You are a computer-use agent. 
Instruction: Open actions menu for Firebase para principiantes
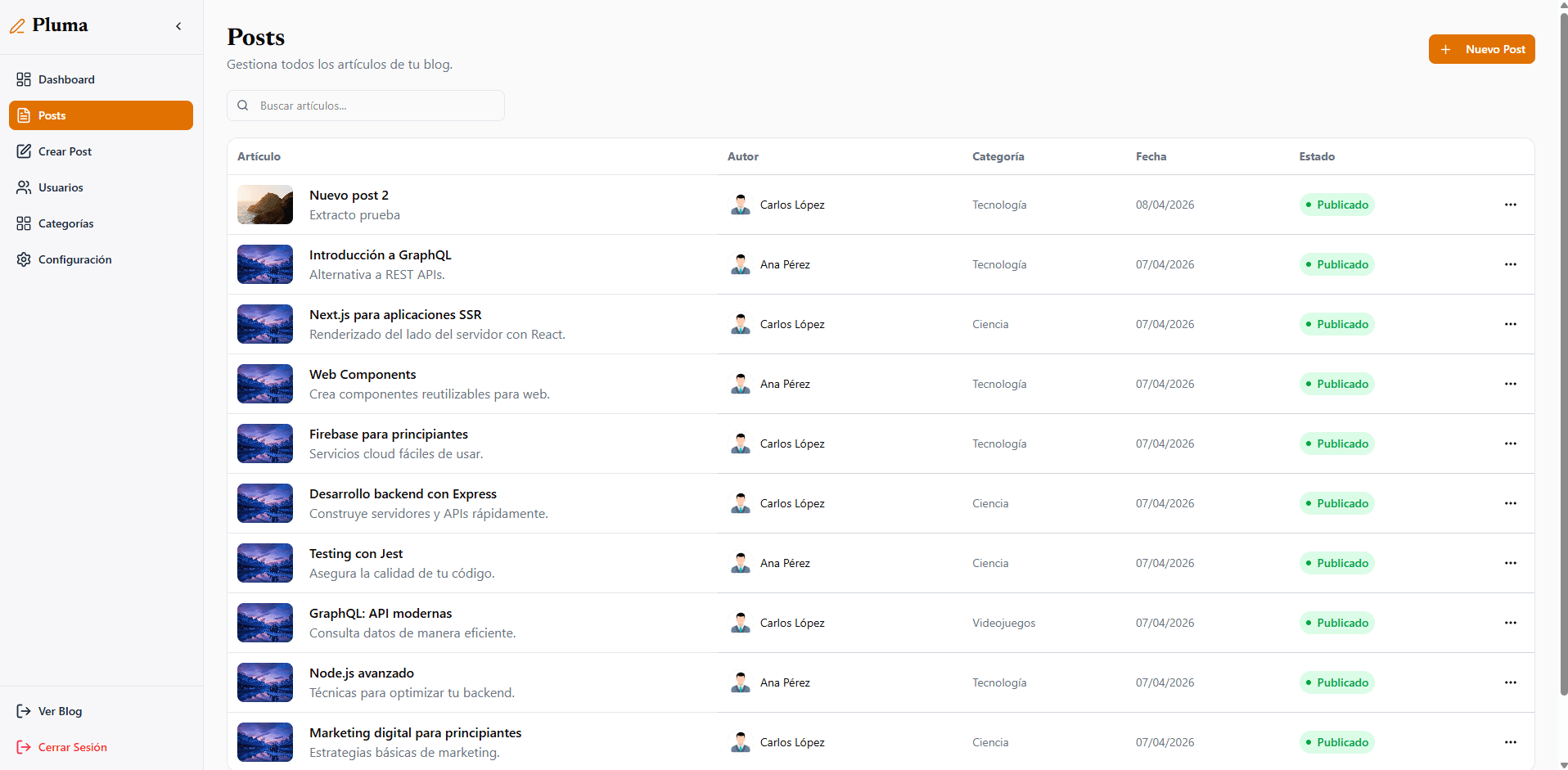point(1511,444)
